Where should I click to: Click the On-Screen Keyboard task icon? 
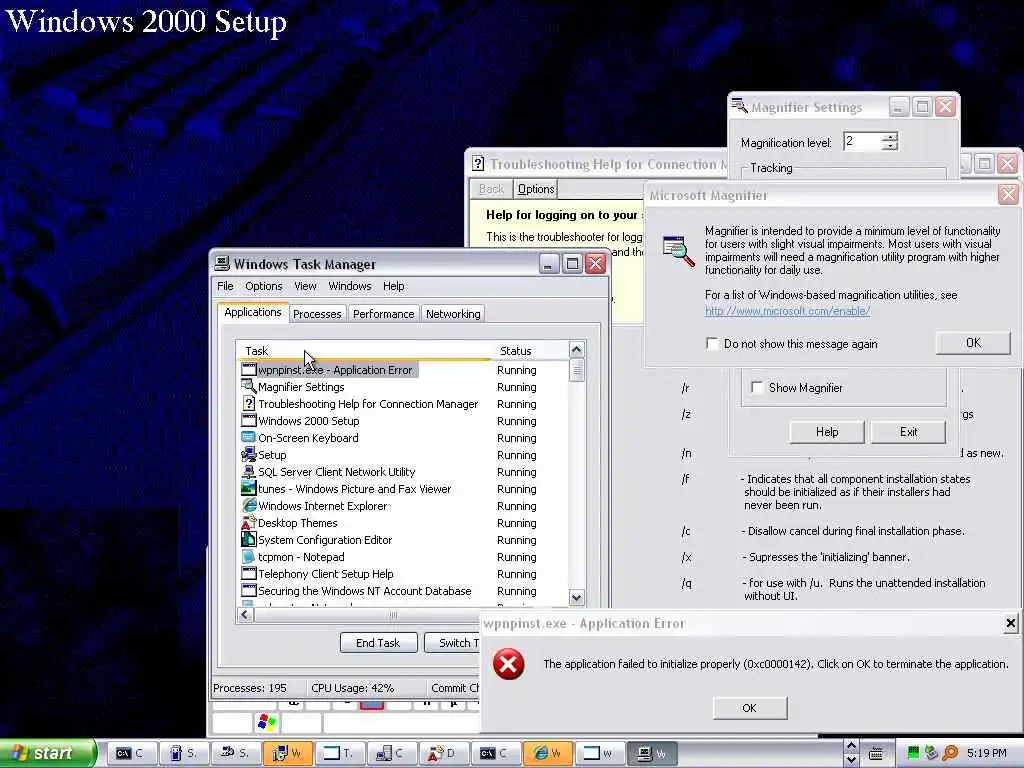coord(249,438)
